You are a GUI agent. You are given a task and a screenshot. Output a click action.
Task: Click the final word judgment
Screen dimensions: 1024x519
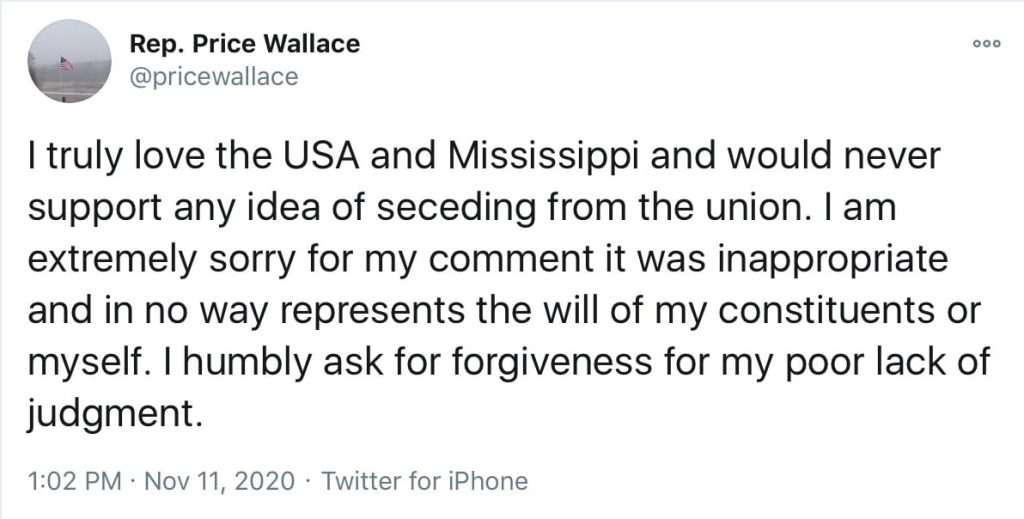[x=111, y=414]
